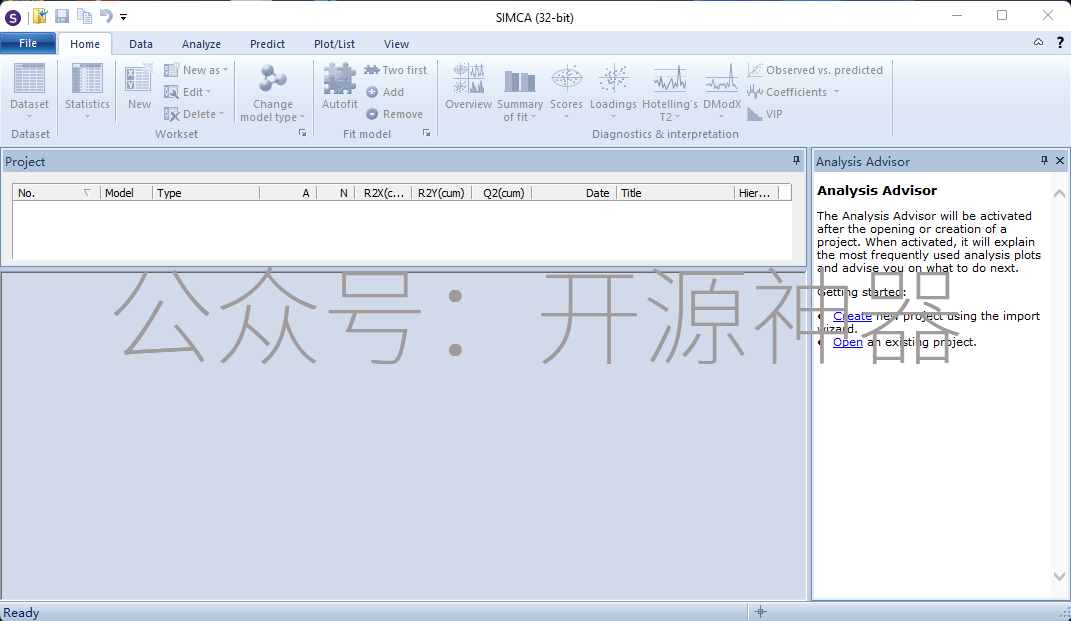
Task: Click the New workset icon
Action: pos(139,79)
